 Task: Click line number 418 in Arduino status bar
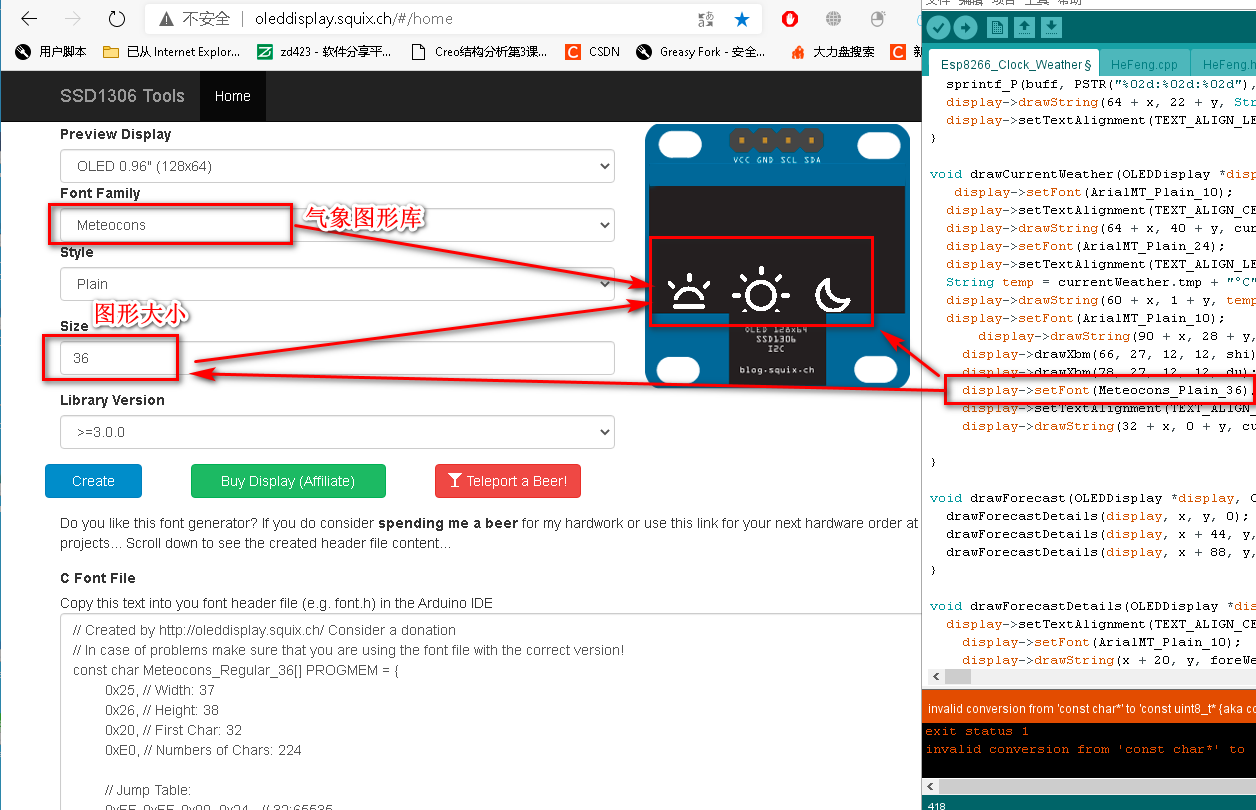[936, 805]
